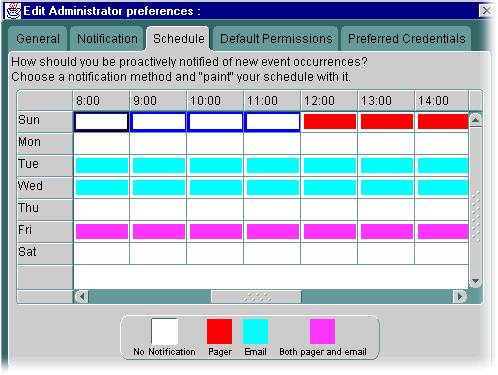
Task: Select the Sun 9:00 schedule cell
Action: [159, 122]
